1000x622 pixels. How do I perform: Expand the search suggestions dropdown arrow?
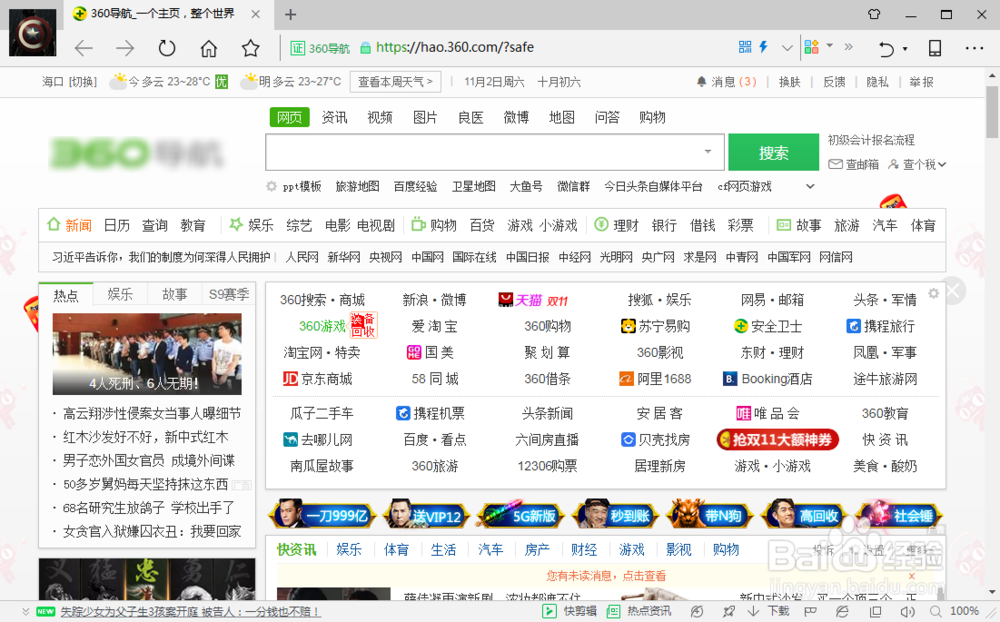[x=708, y=151]
